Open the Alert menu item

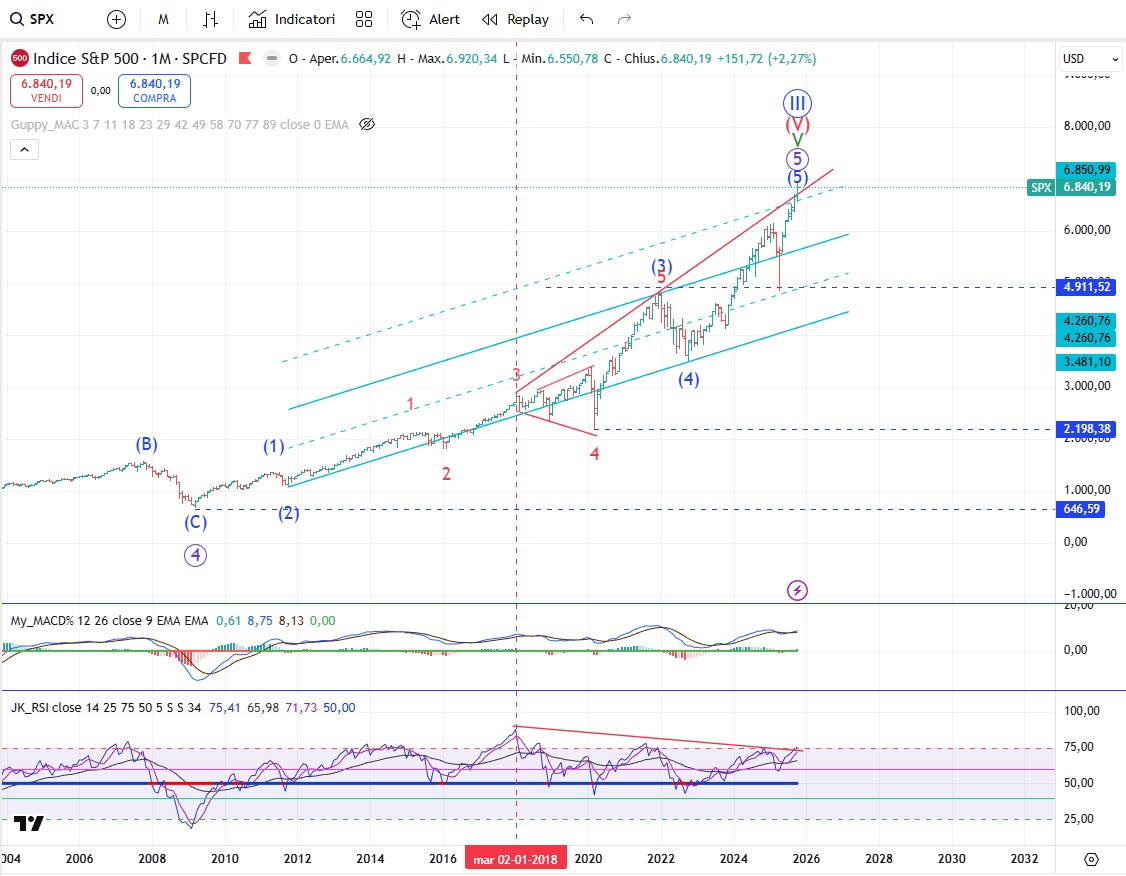(431, 19)
